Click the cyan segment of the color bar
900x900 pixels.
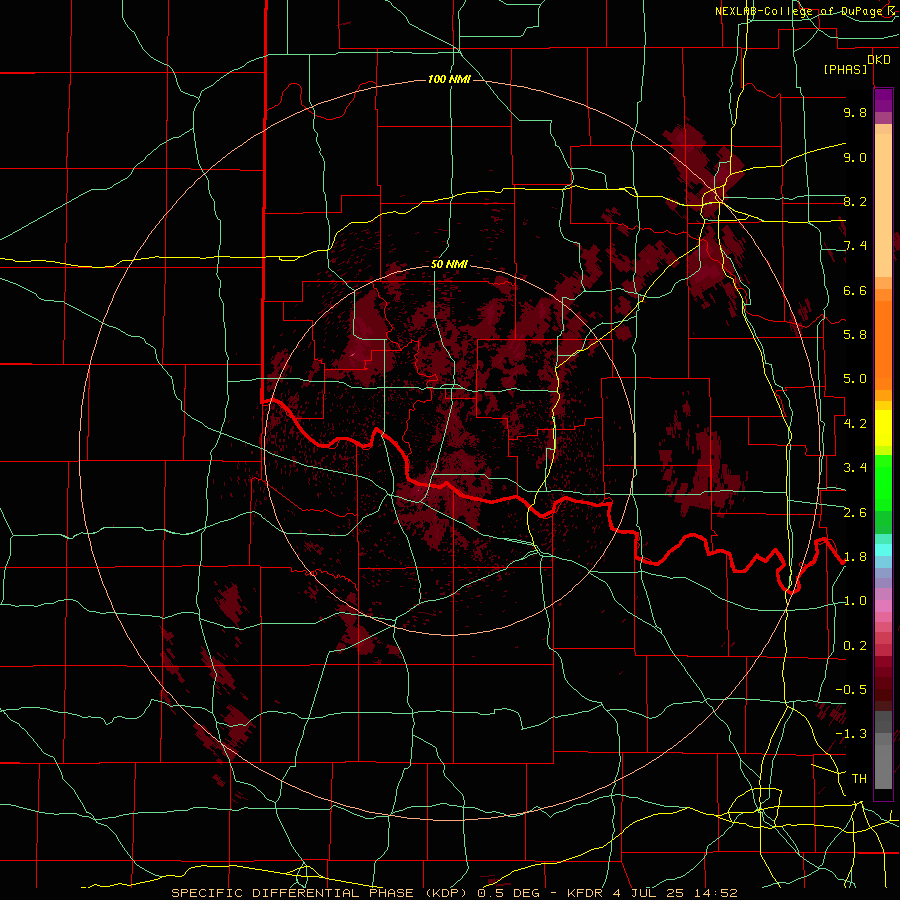[883, 549]
